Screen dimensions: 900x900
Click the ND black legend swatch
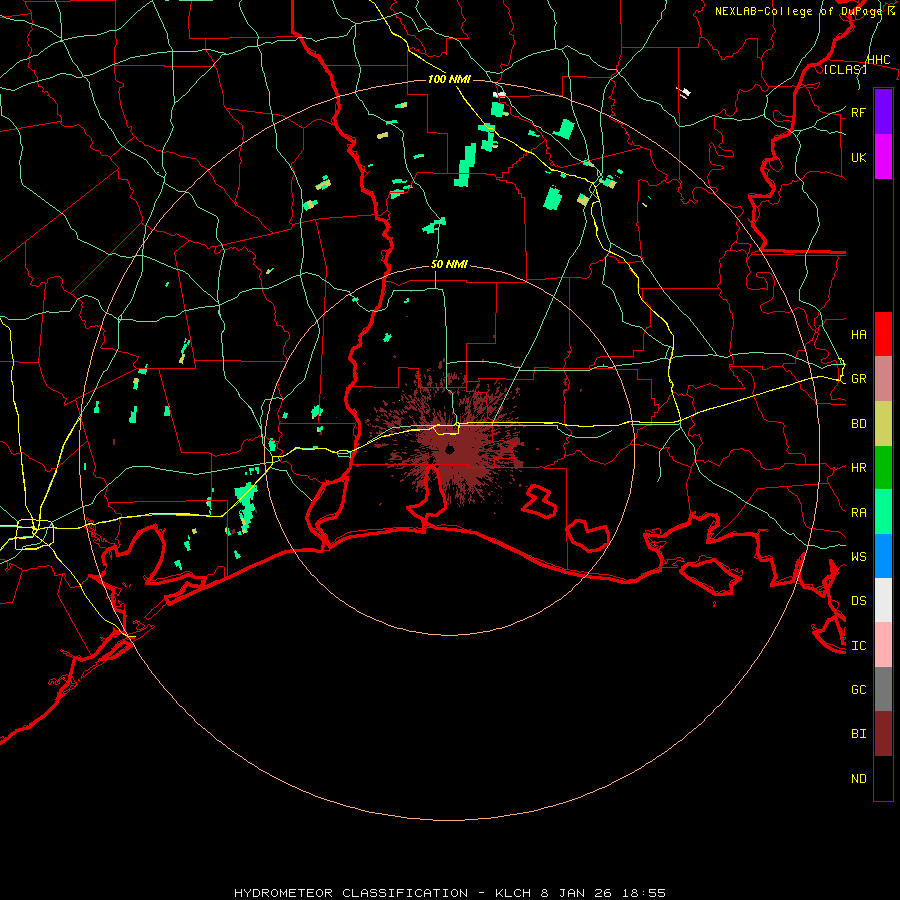pyautogui.click(x=883, y=778)
